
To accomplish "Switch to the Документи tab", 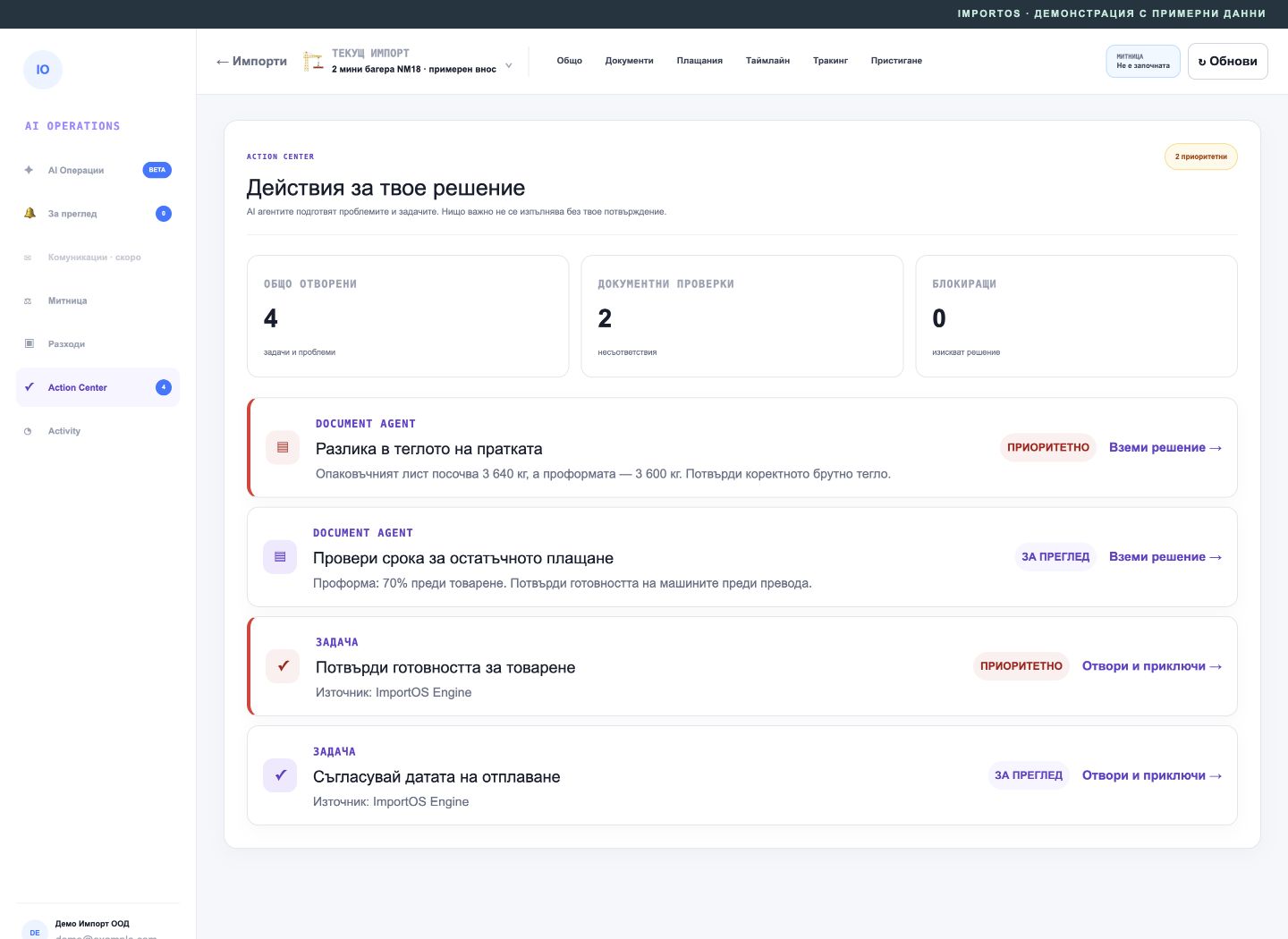I will click(x=630, y=61).
